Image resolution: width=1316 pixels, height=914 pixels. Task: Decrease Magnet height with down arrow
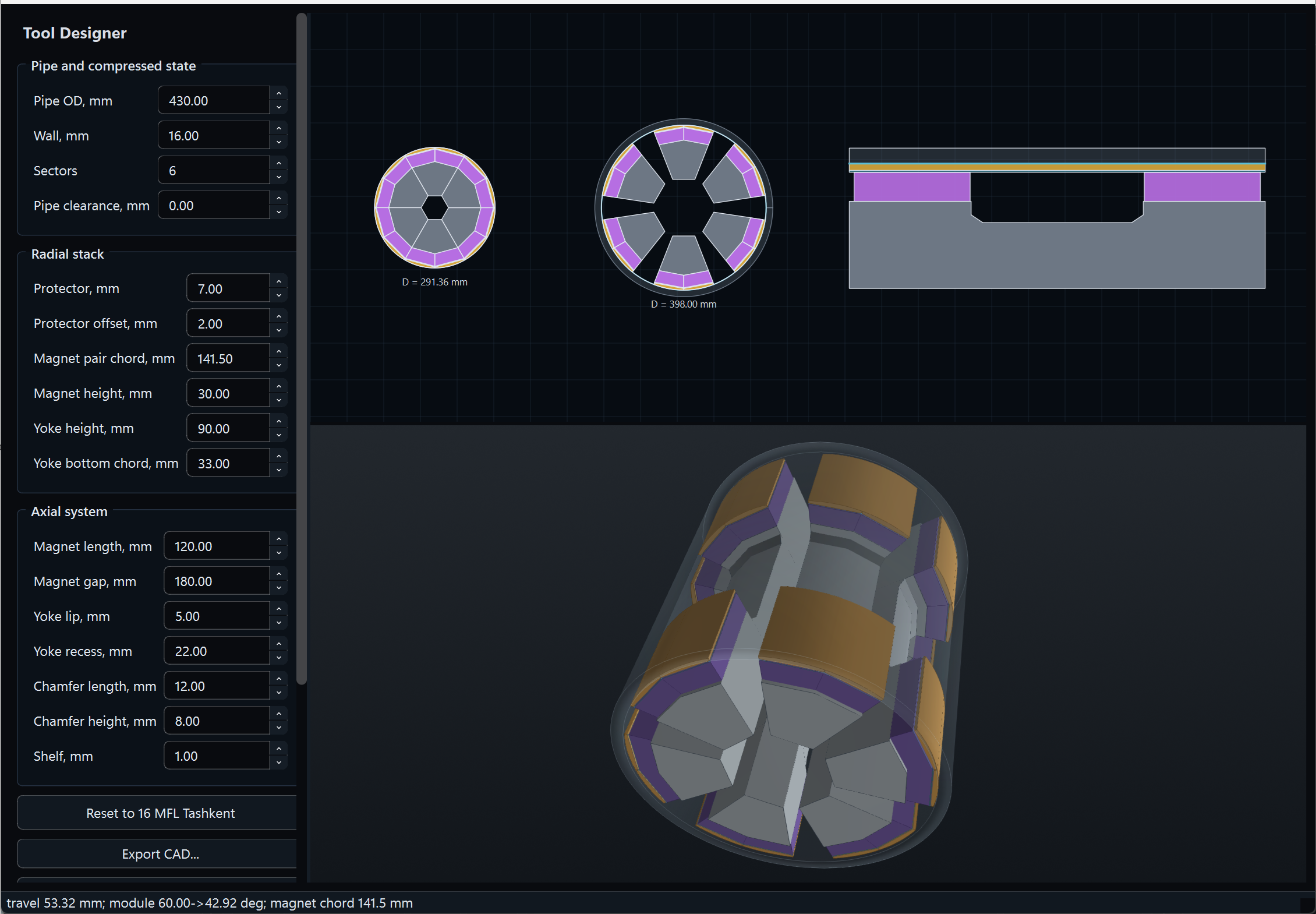tap(279, 400)
